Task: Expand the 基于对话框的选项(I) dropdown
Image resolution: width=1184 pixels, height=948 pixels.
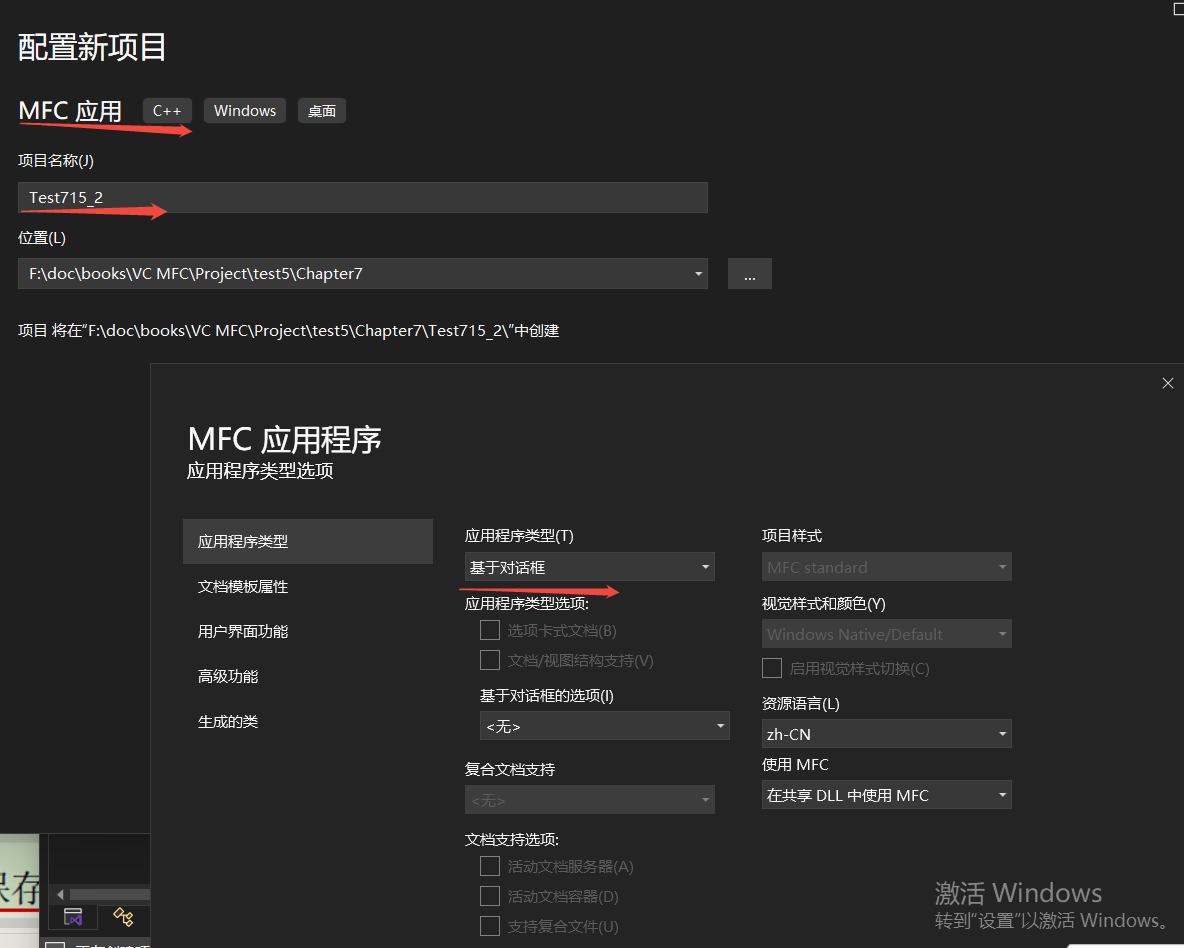Action: coord(604,725)
